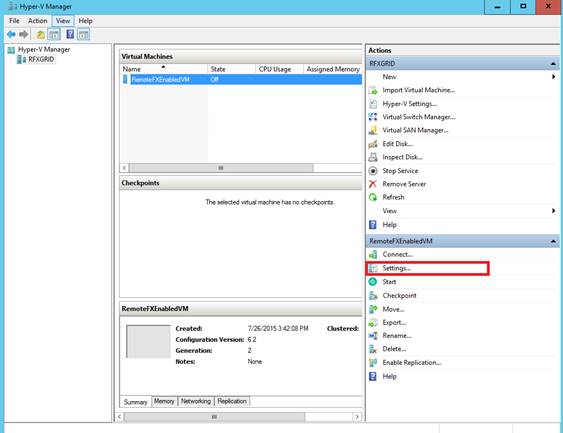The height and width of the screenshot is (433, 563).
Task: Click the Move VM icon
Action: pyautogui.click(x=373, y=309)
